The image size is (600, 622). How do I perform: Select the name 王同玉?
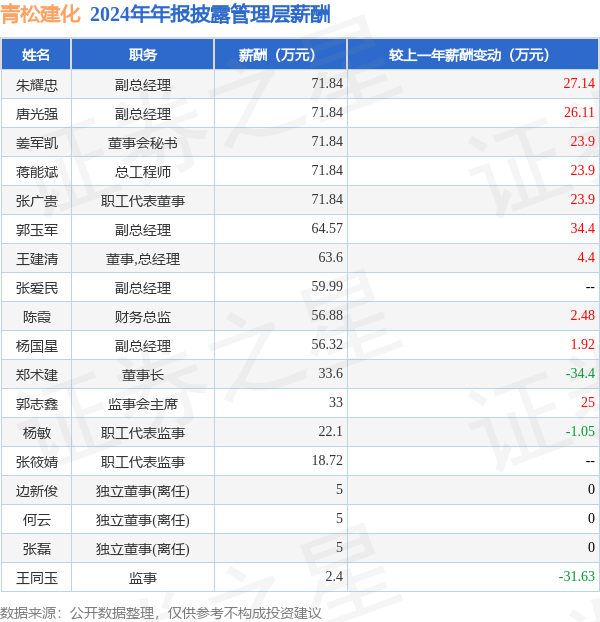tap(36, 578)
